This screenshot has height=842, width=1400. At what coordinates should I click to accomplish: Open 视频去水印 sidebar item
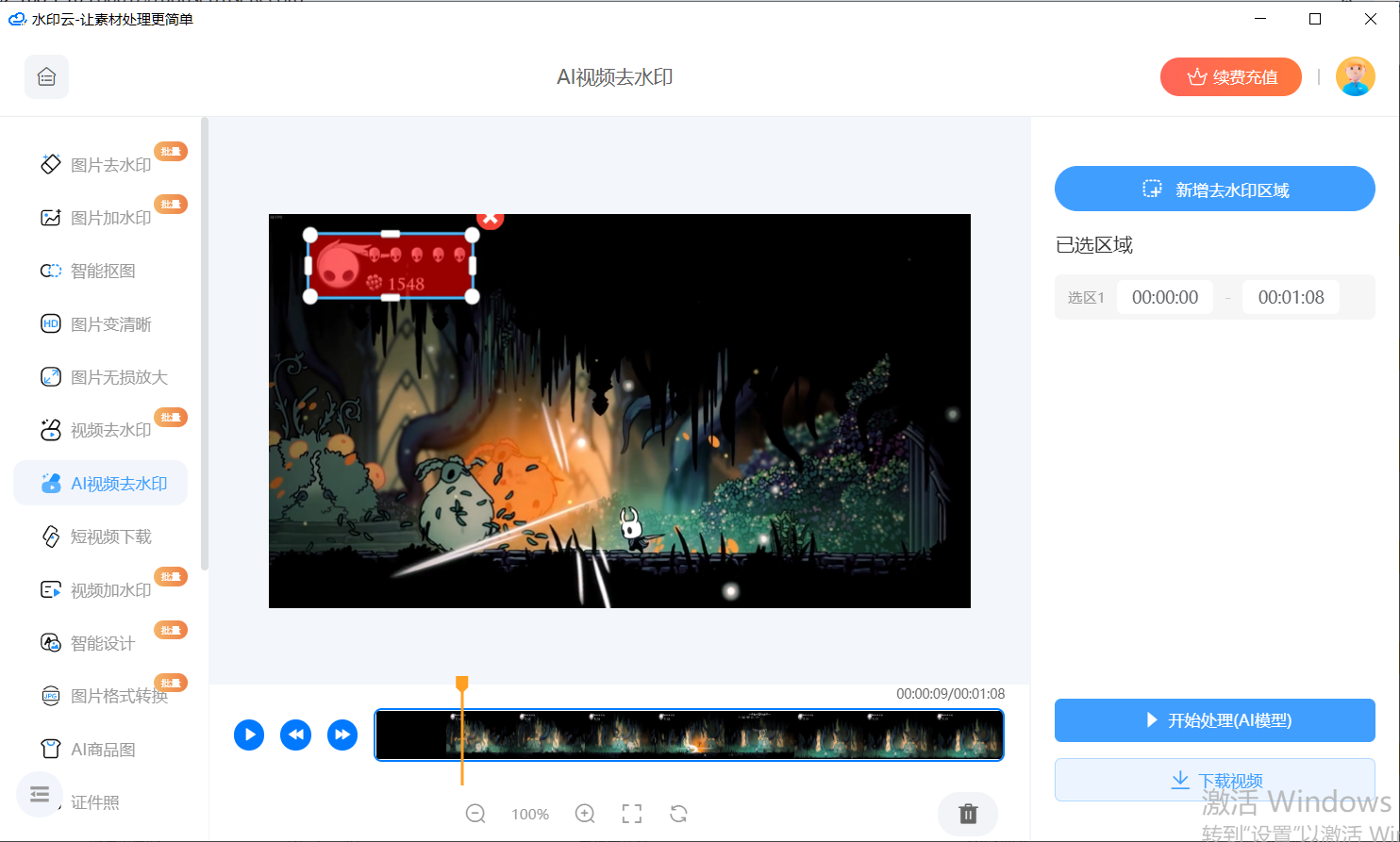point(100,430)
